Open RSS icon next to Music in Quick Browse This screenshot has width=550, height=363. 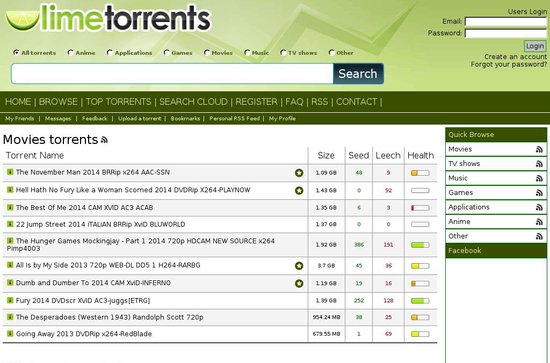(539, 179)
